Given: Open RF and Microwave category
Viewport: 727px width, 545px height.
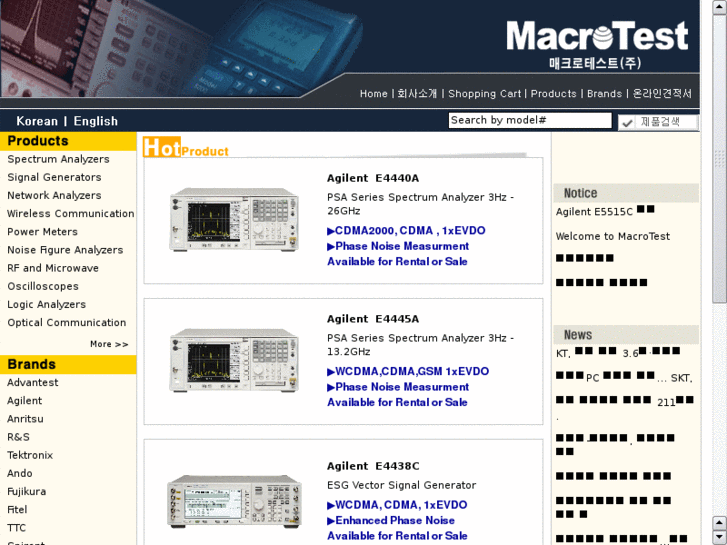Looking at the screenshot, I should (x=53, y=268).
